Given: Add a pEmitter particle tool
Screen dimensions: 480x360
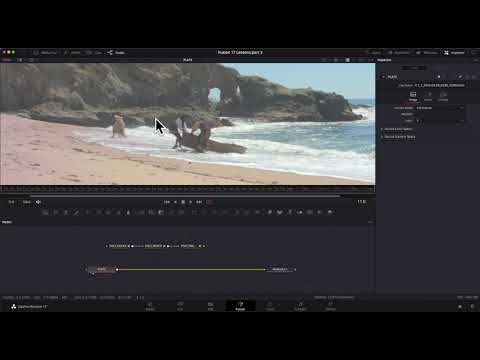Looking at the screenshot, I should point(237,212).
